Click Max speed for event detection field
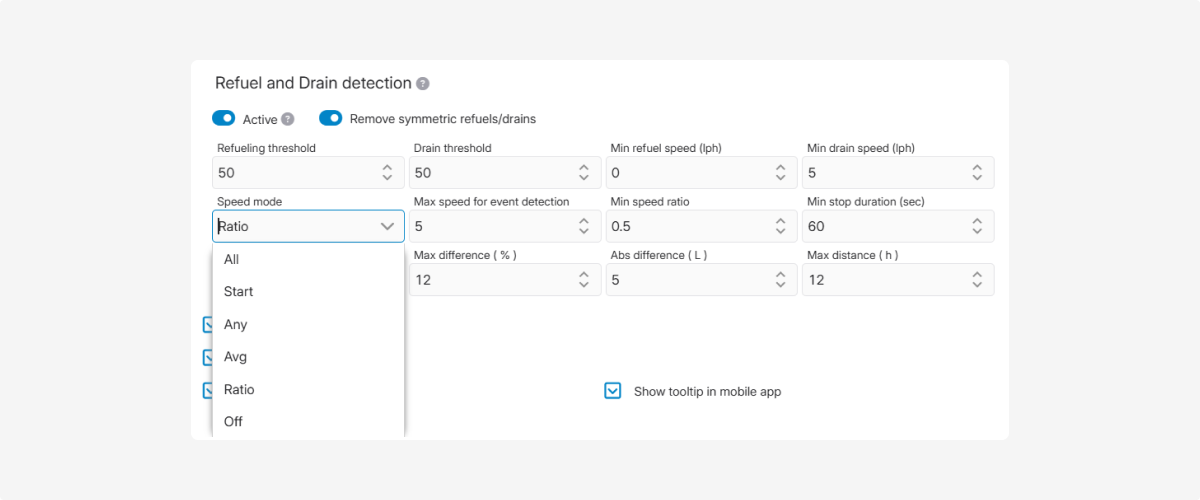The height and width of the screenshot is (500, 1200). point(488,227)
